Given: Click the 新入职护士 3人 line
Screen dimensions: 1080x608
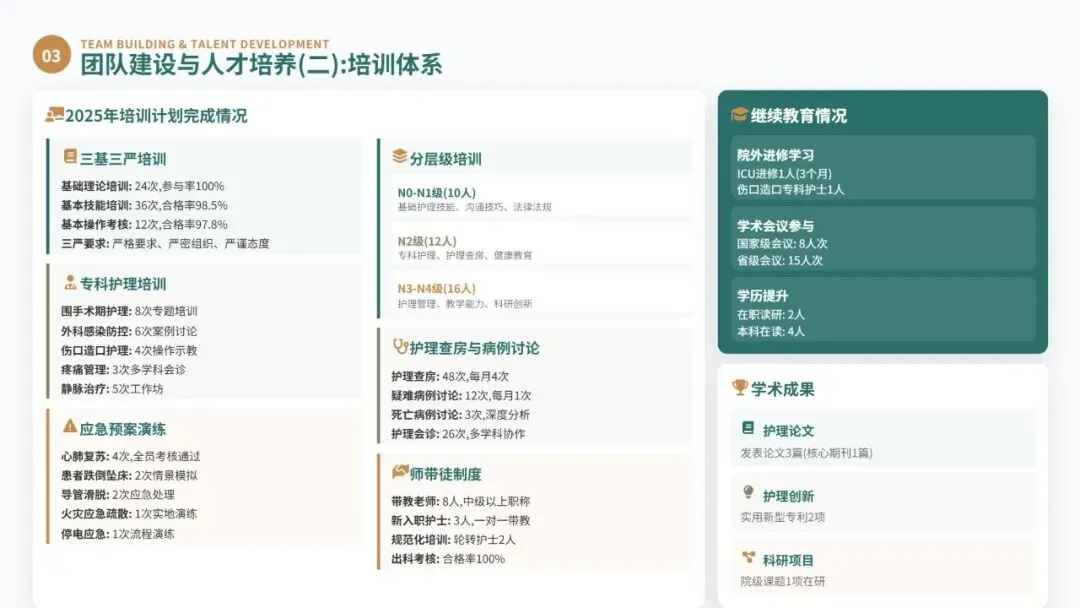Looking at the screenshot, I should point(461,521).
